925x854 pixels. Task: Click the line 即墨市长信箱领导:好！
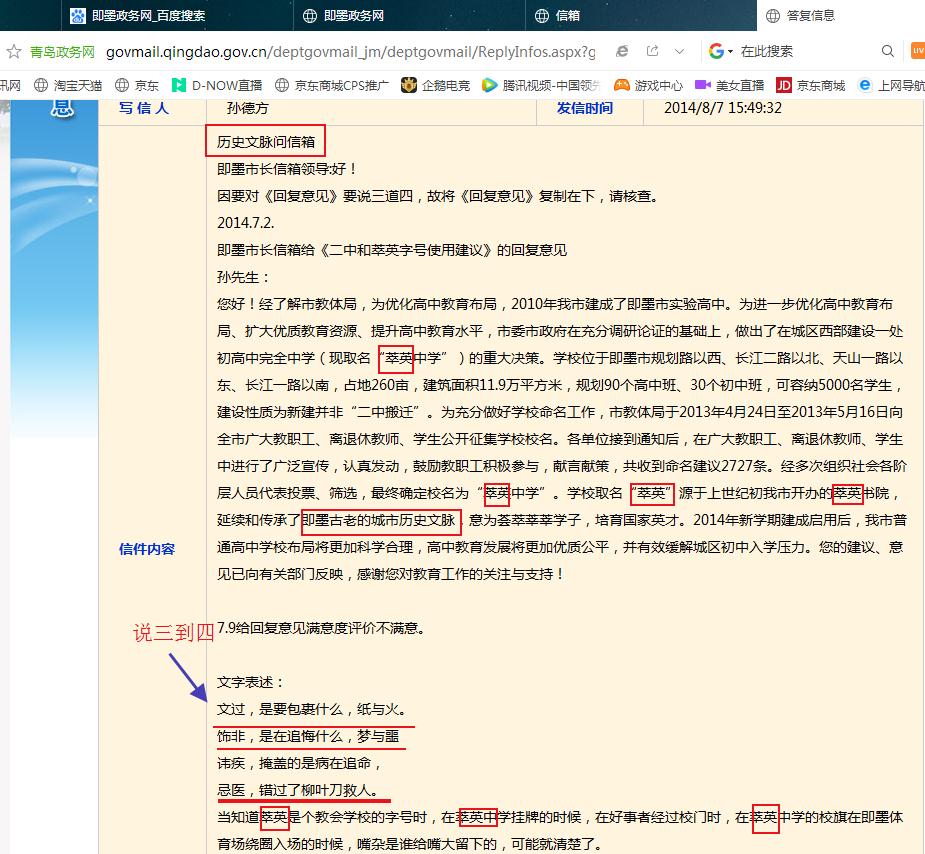coord(287,169)
